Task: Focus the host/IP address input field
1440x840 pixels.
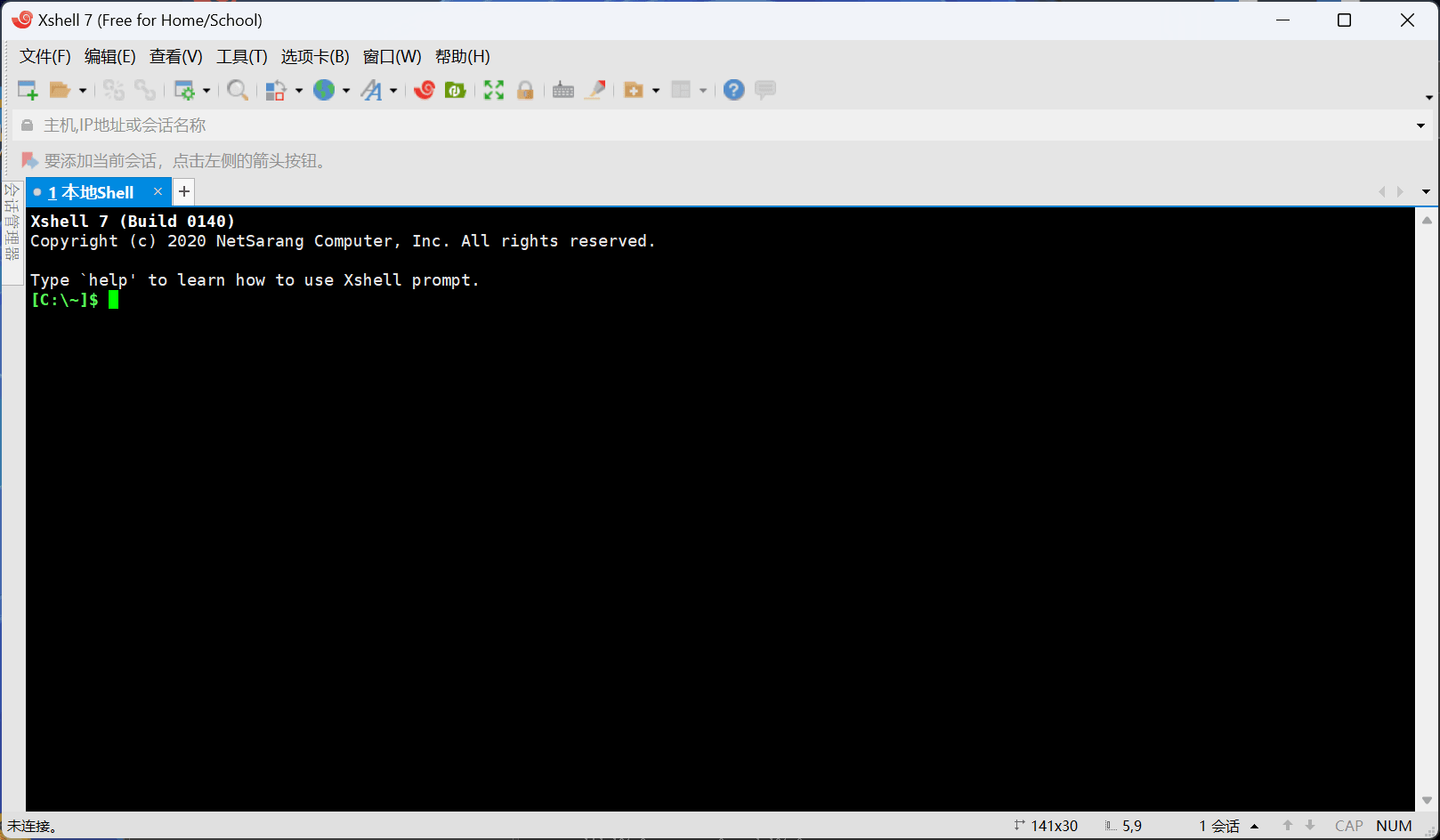Action: (721, 125)
